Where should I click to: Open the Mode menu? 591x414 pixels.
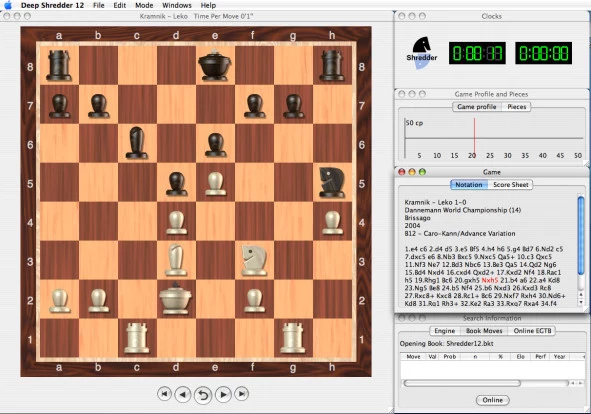144,5
